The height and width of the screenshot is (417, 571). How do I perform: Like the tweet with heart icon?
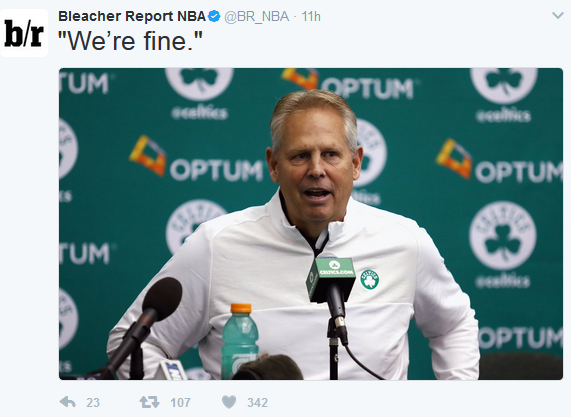pyautogui.click(x=229, y=402)
